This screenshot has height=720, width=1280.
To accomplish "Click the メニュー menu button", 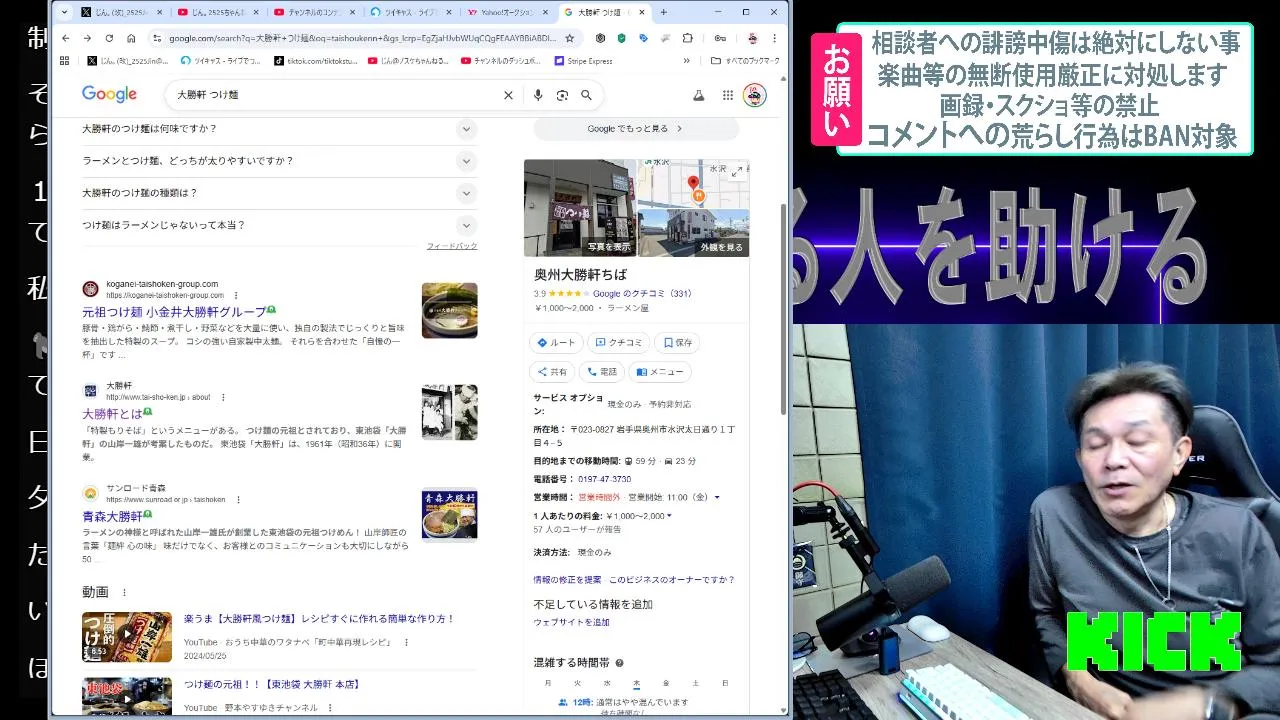I will coord(660,371).
